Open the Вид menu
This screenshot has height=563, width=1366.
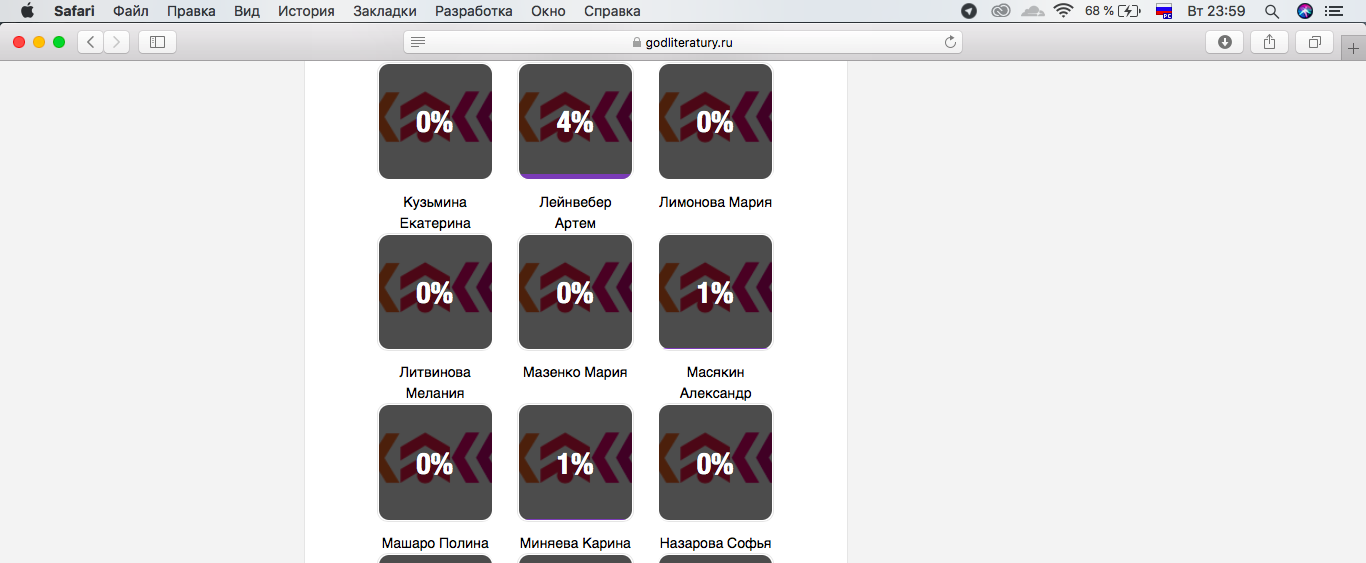coord(246,11)
